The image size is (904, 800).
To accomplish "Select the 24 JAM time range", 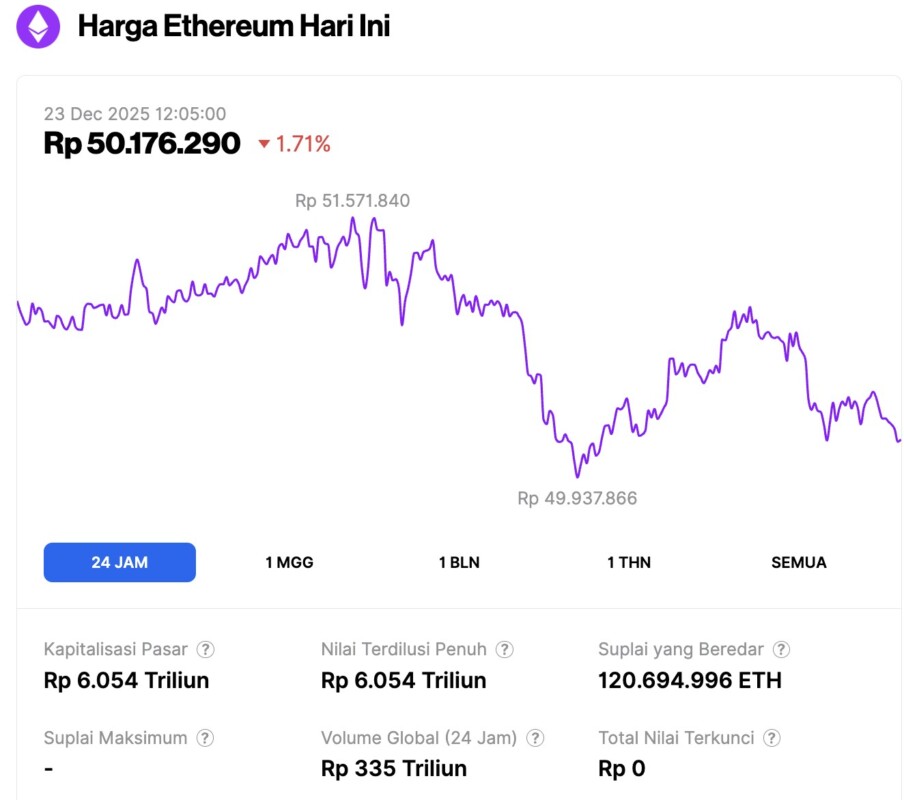I will [x=119, y=562].
